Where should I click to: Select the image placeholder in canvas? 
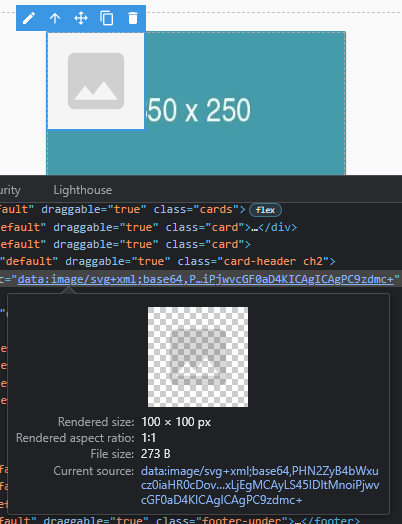tap(96, 81)
